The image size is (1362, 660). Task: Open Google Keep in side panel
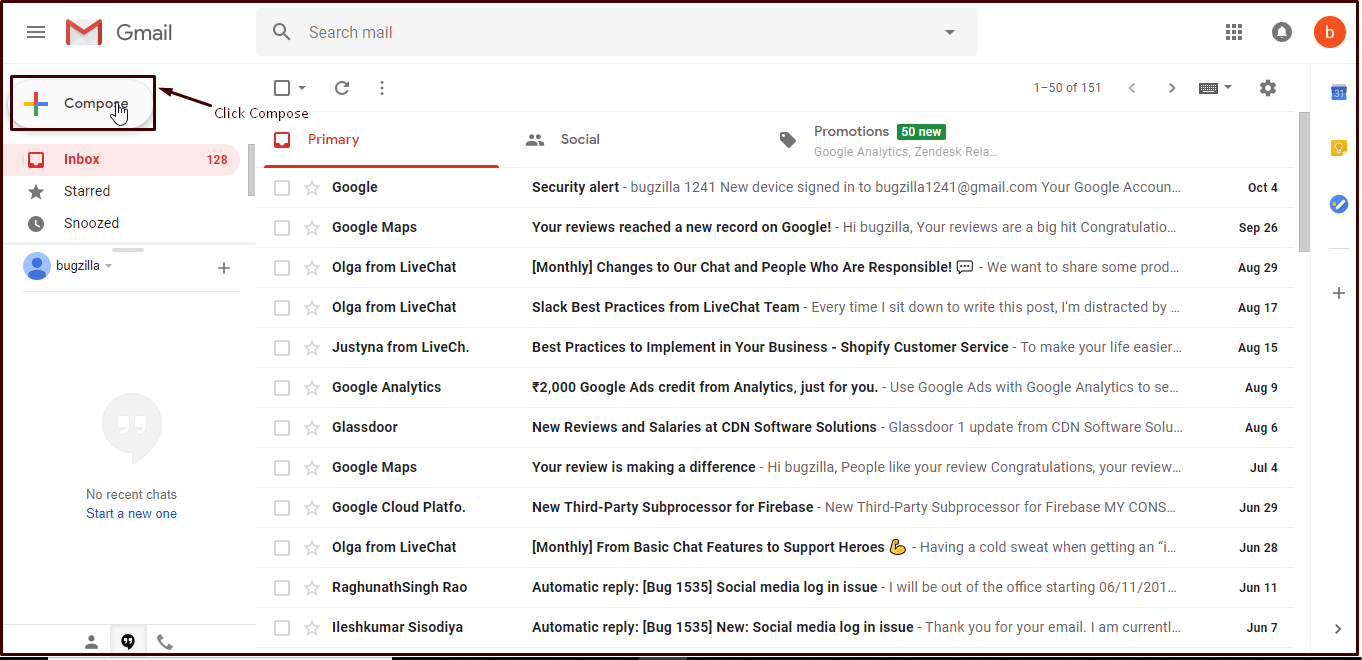click(1338, 148)
